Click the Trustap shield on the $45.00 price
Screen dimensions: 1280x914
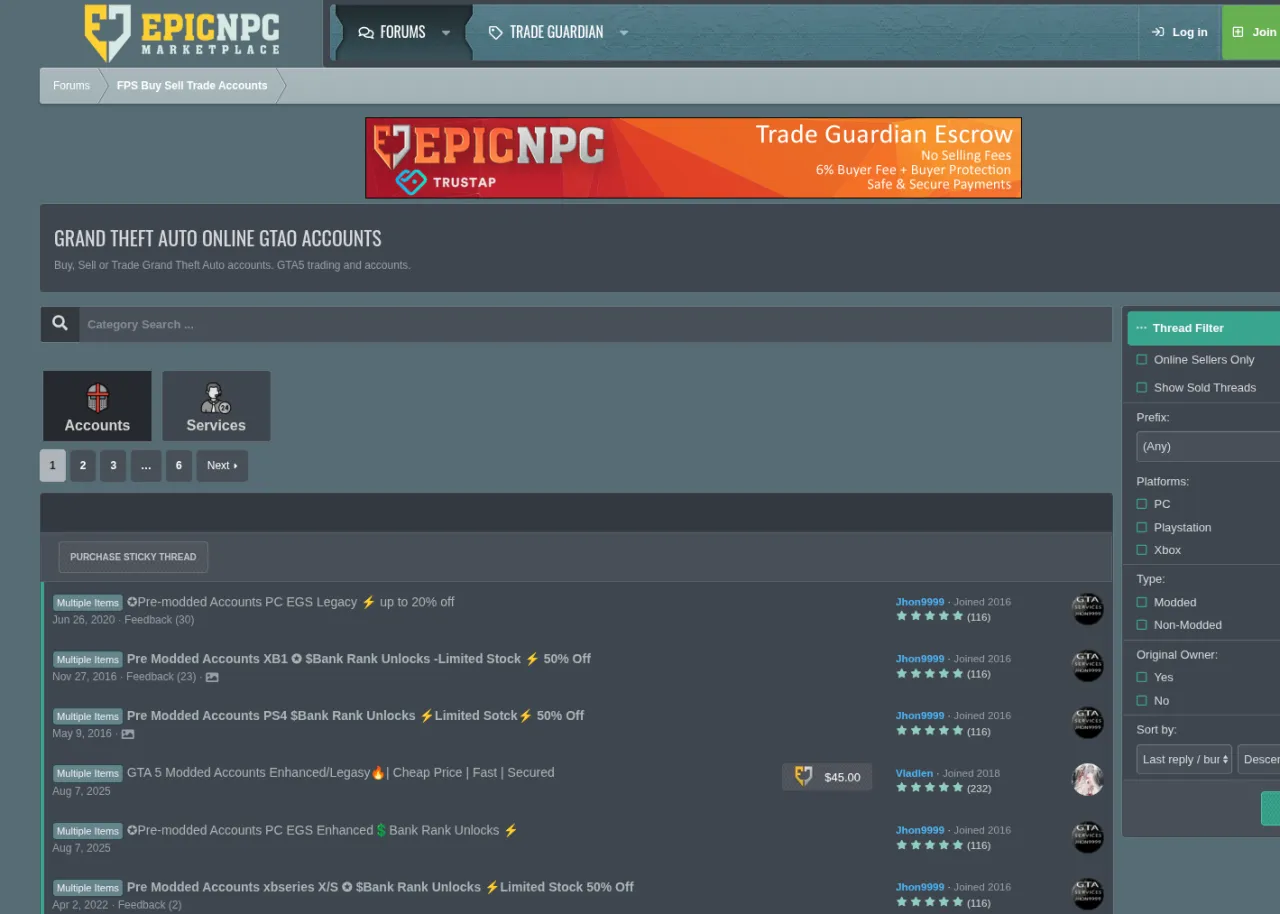[800, 776]
